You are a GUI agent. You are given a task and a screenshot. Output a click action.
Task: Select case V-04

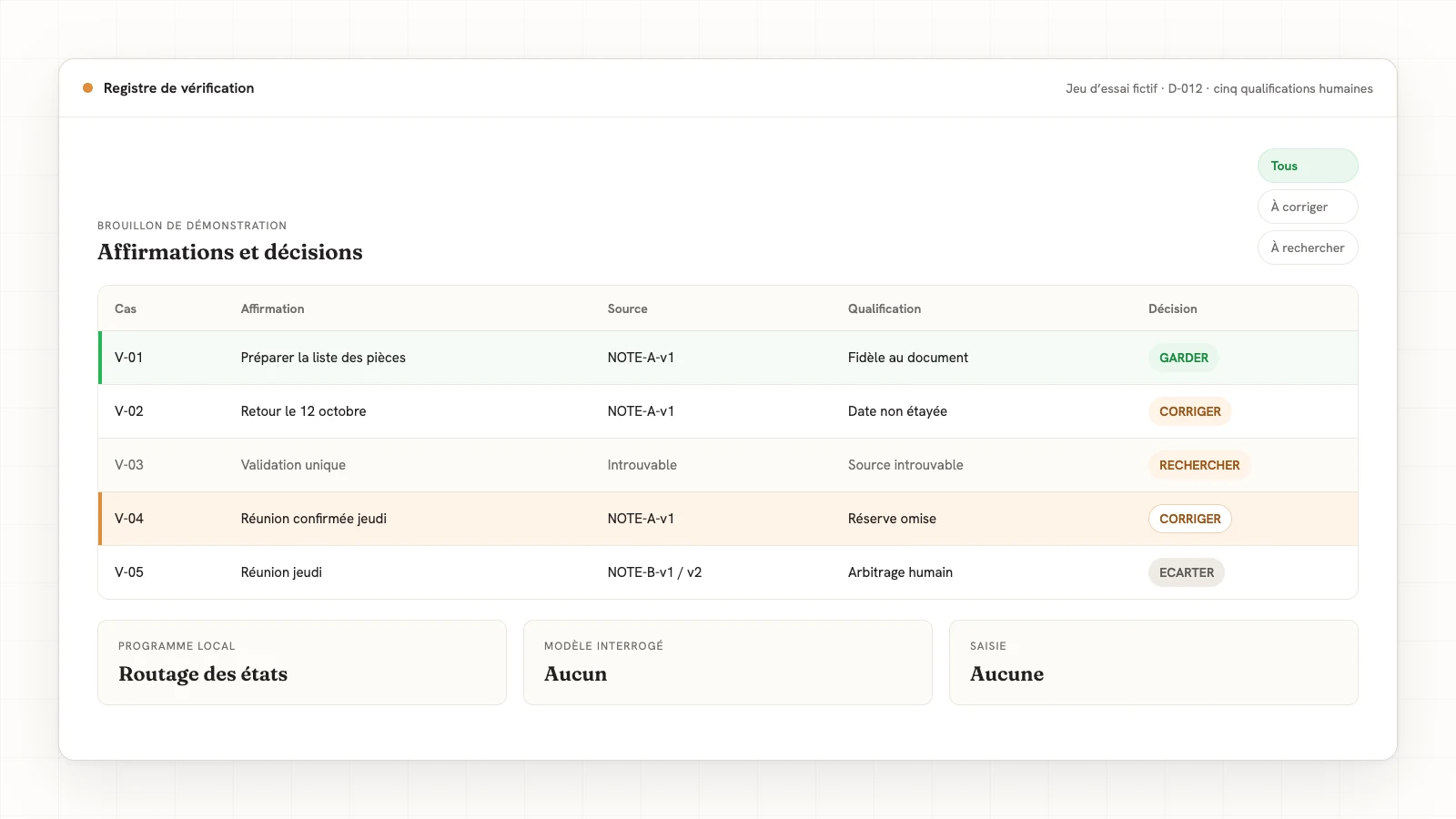click(x=728, y=519)
